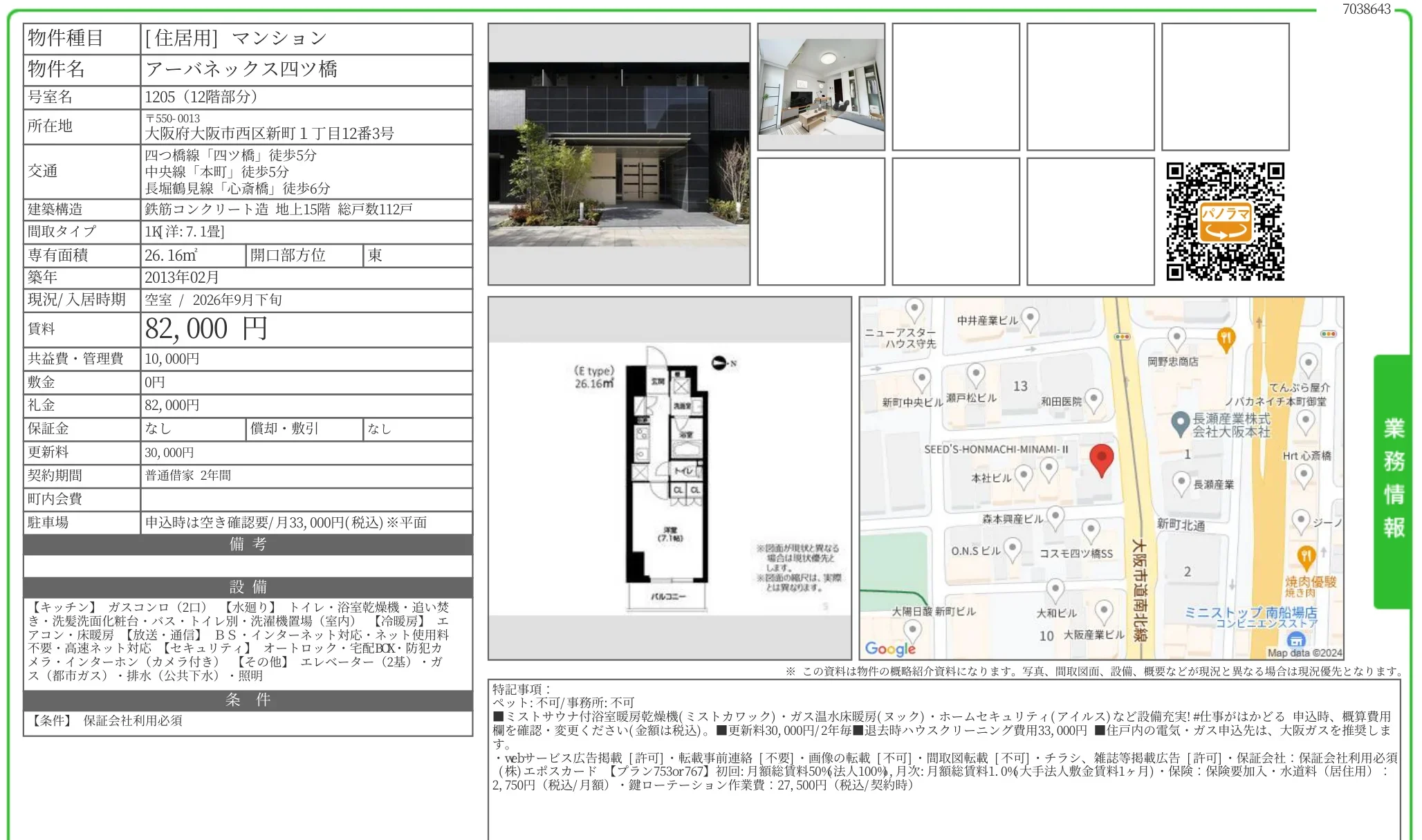The image size is (1422, 840).
Task: Click the address 大阪府大阪市西区新町１丁目12番3号
Action: click(x=270, y=133)
